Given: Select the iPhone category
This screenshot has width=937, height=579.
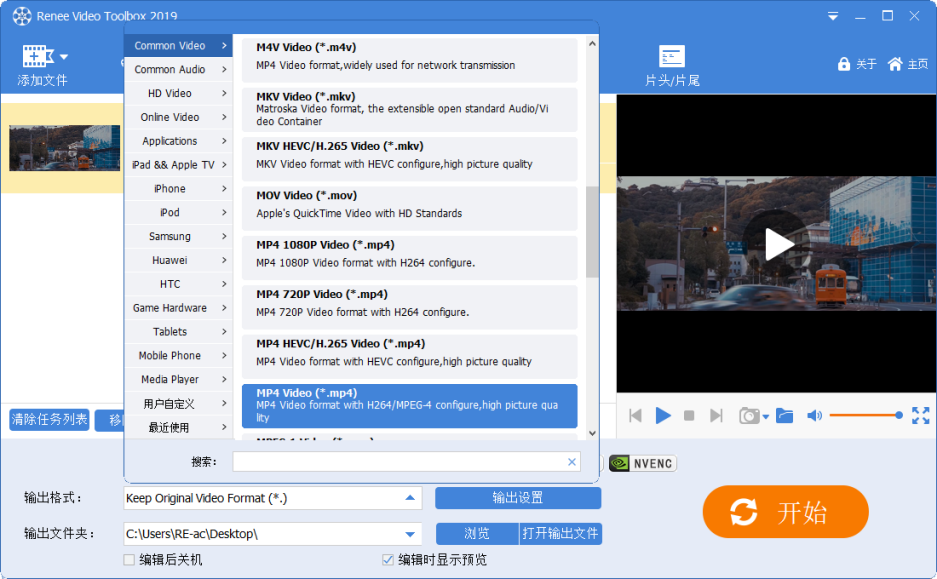Looking at the screenshot, I should pos(179,189).
